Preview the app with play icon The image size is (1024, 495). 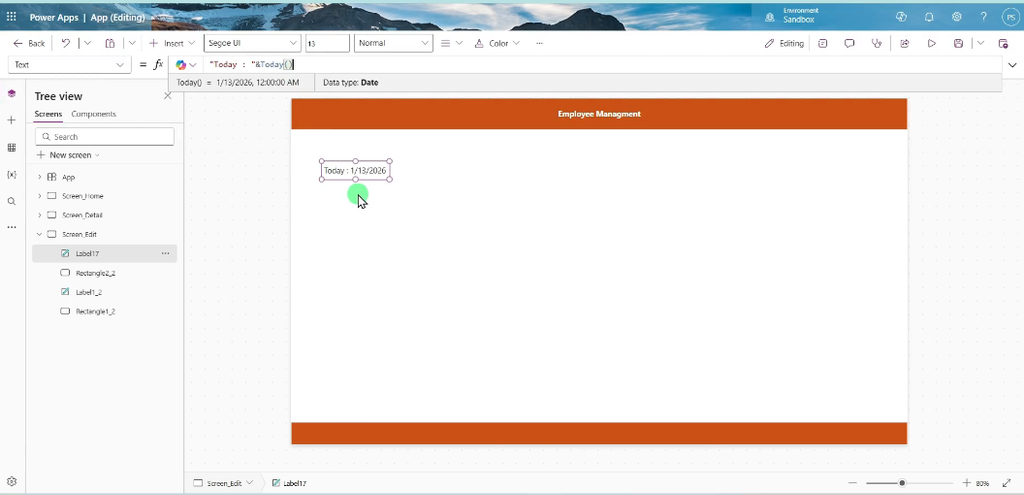tap(931, 43)
